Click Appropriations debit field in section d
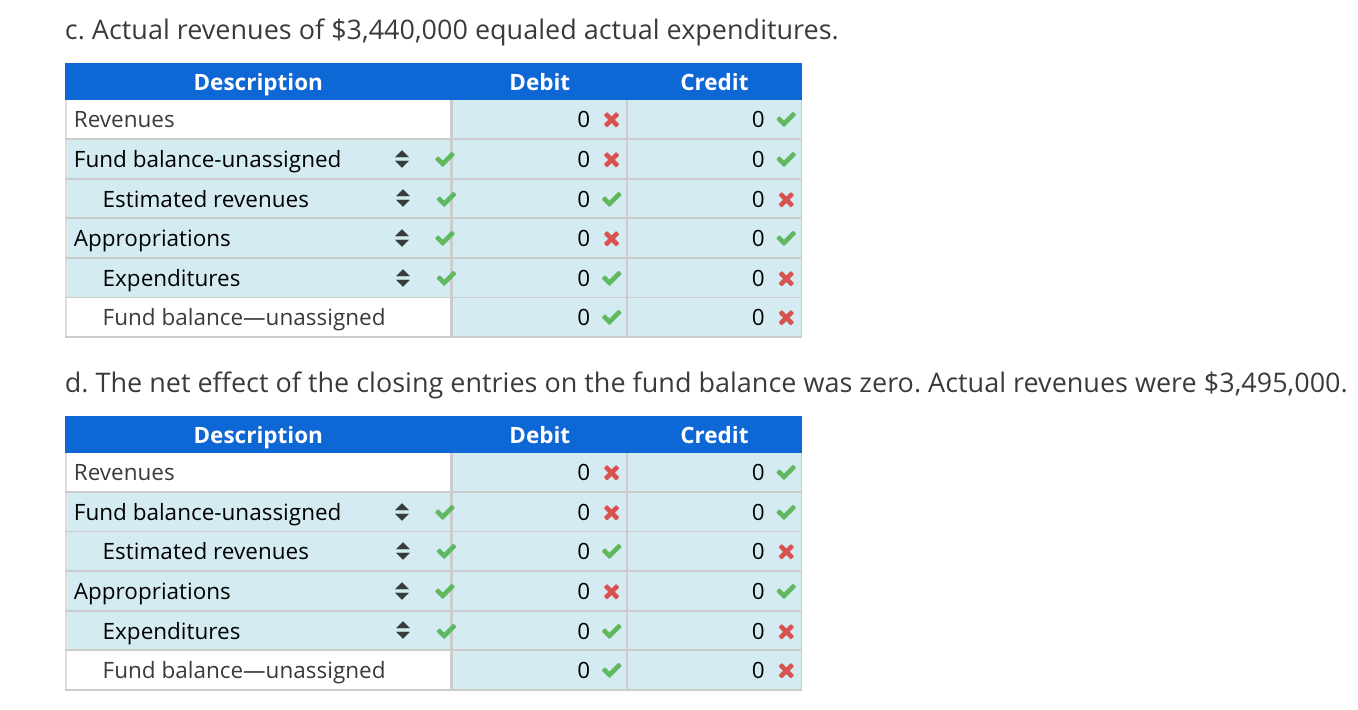Image resolution: width=1358 pixels, height=710 pixels. click(x=539, y=591)
